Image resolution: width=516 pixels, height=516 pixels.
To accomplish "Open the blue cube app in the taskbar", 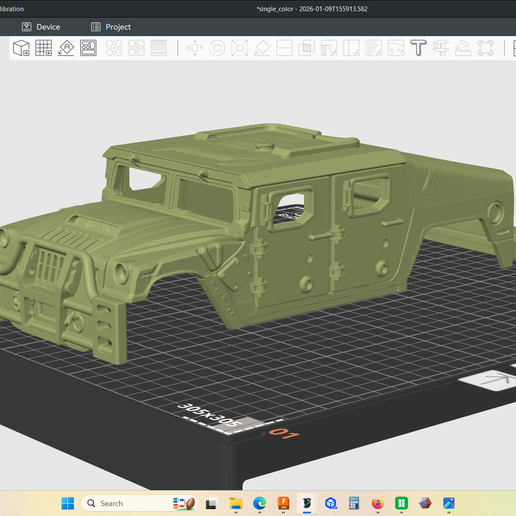I will [x=331, y=503].
